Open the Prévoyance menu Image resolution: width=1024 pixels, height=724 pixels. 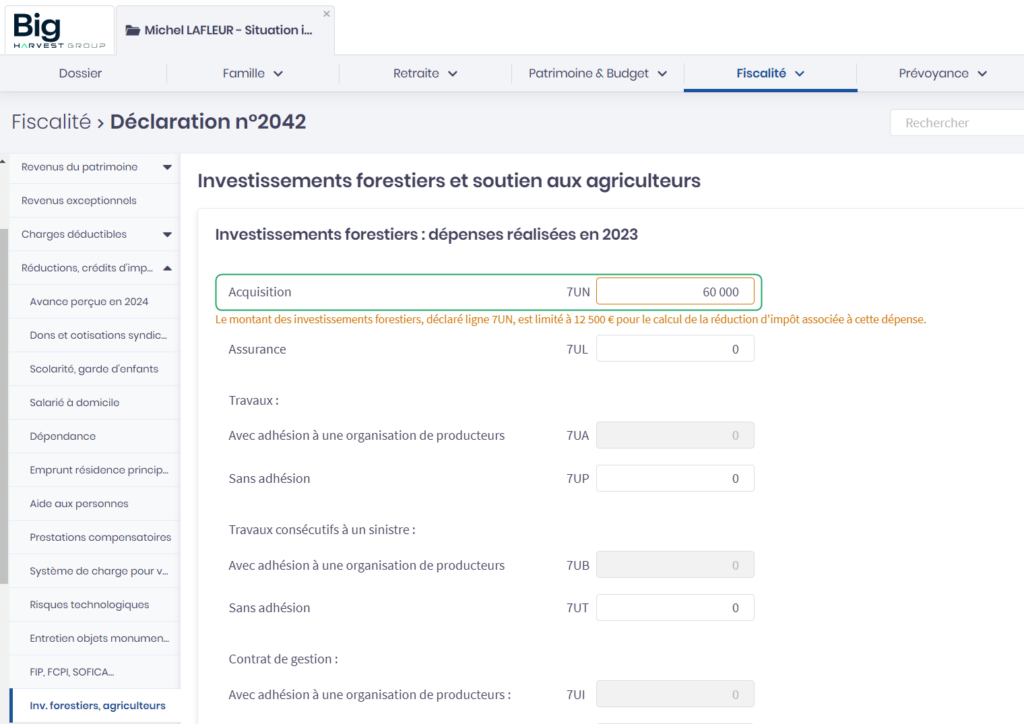pyautogui.click(x=942, y=73)
